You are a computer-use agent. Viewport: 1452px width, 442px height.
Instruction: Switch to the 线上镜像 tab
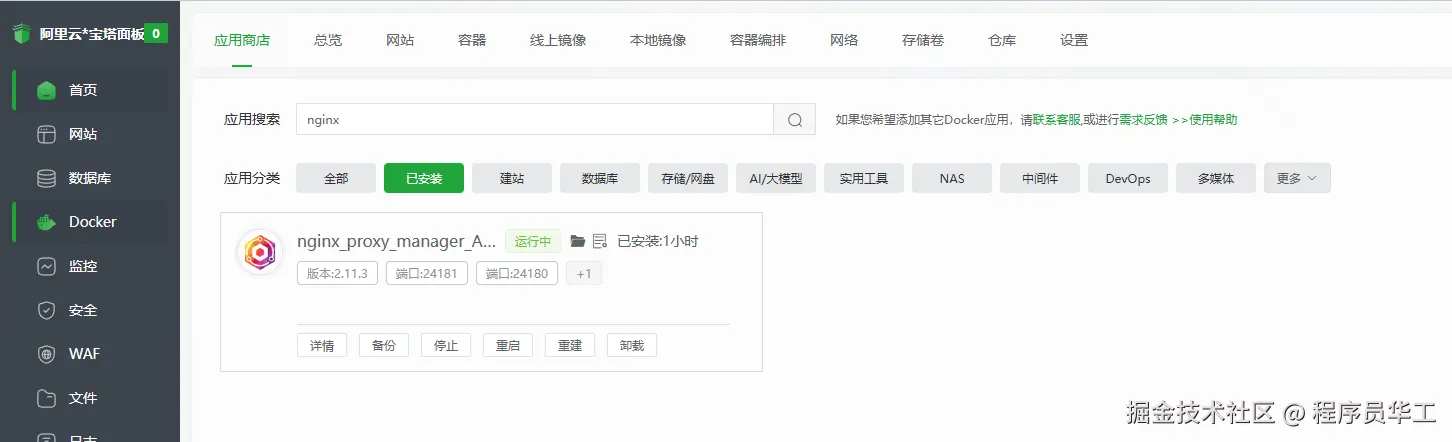tap(558, 40)
